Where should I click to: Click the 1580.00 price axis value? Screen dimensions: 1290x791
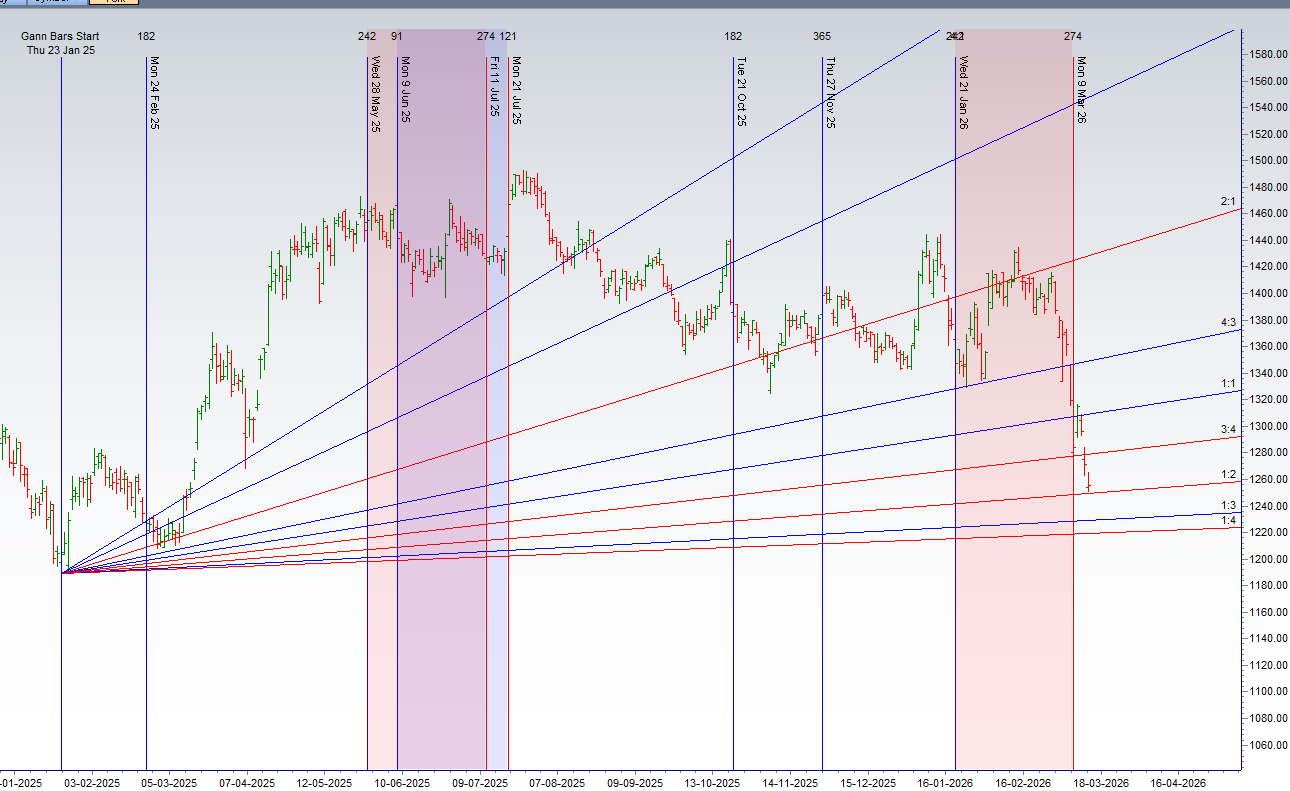[x=1264, y=54]
